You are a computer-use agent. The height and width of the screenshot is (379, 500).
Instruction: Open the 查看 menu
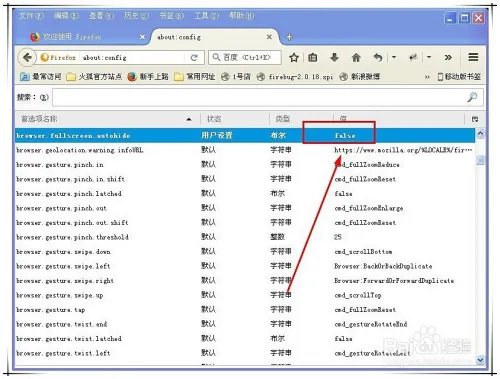tap(101, 16)
